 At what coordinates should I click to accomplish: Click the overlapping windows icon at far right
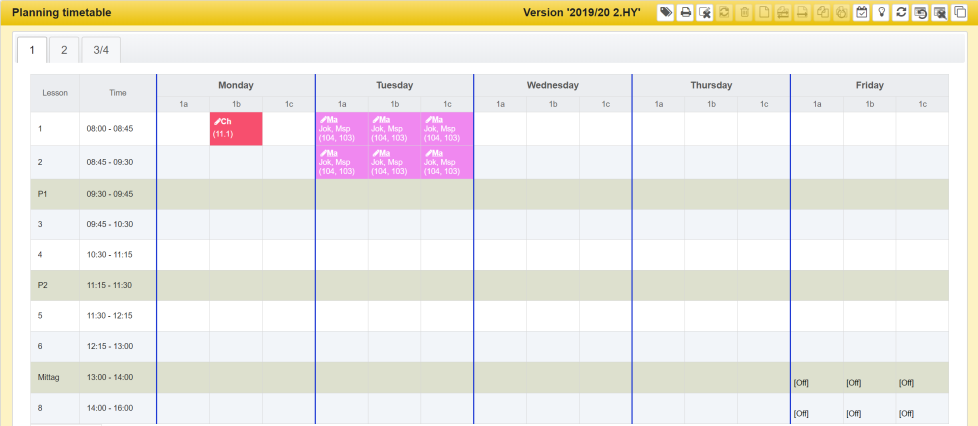point(960,13)
